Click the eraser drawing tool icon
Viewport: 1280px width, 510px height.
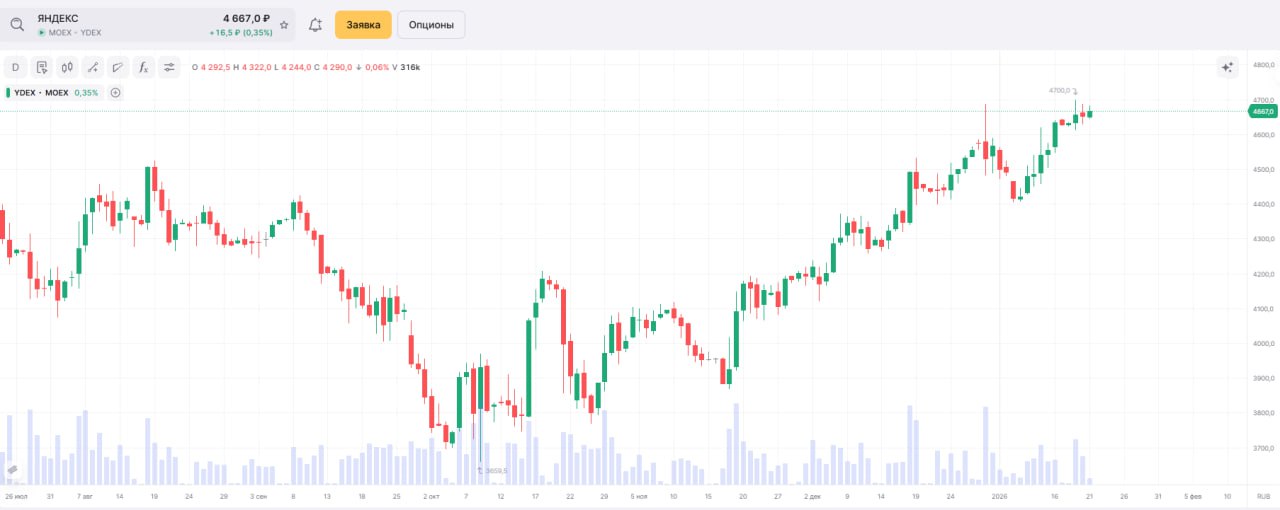point(118,67)
